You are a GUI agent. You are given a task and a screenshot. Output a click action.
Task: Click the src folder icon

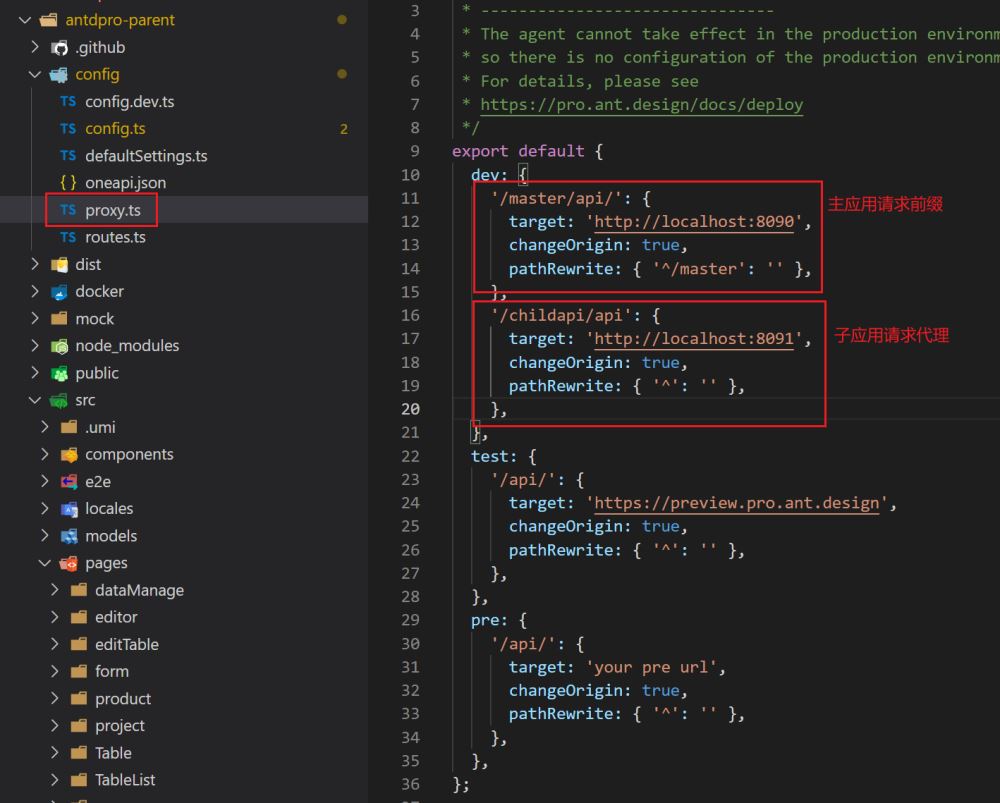(59, 401)
